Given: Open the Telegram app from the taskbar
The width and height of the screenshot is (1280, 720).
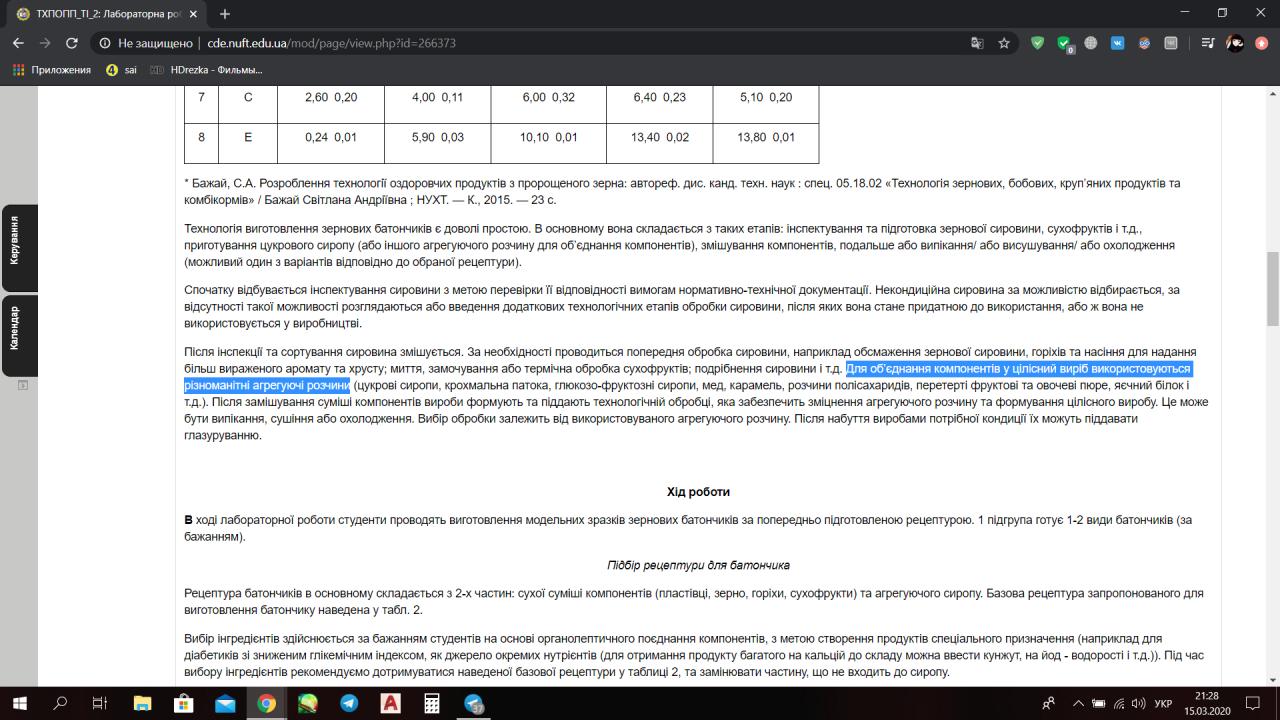Looking at the screenshot, I should [x=349, y=703].
